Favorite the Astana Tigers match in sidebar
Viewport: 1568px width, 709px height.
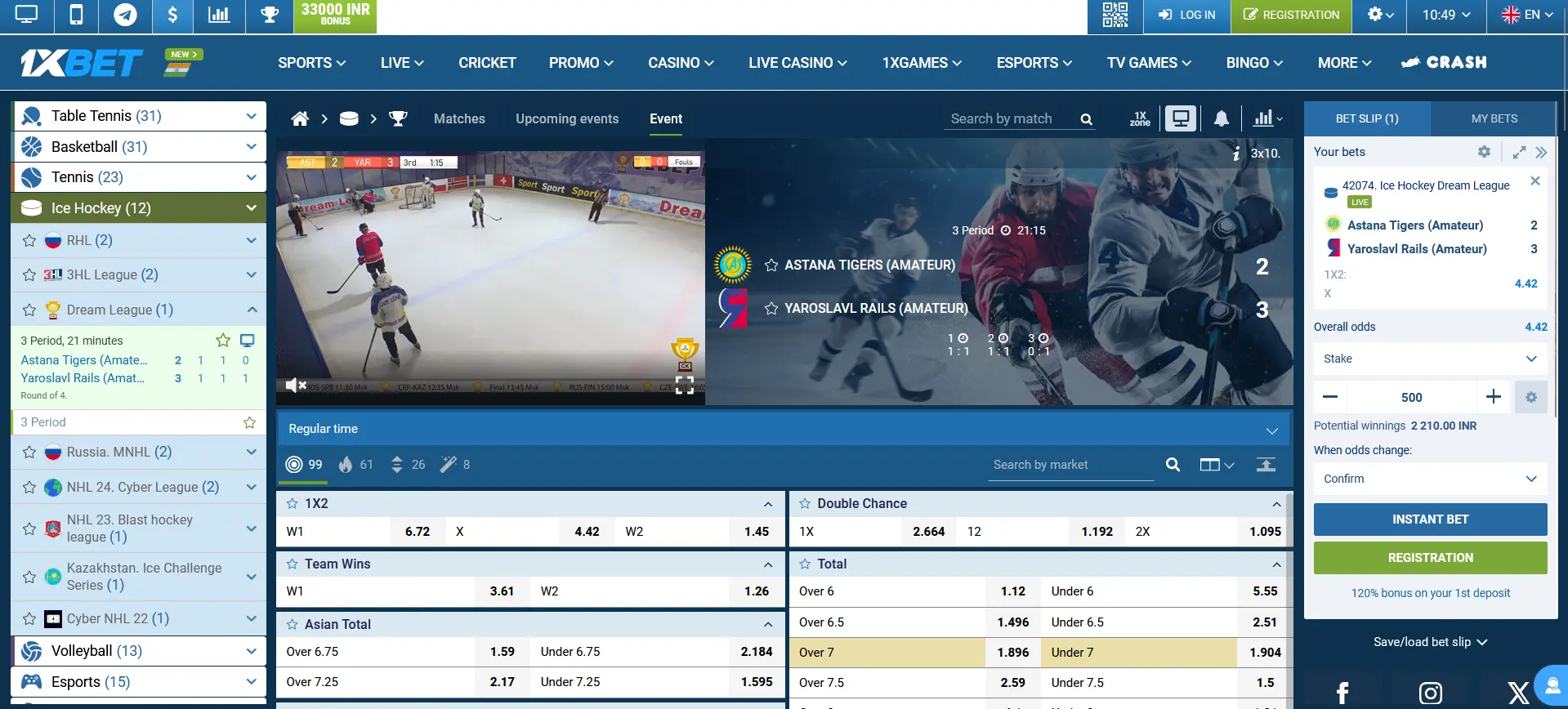[222, 340]
